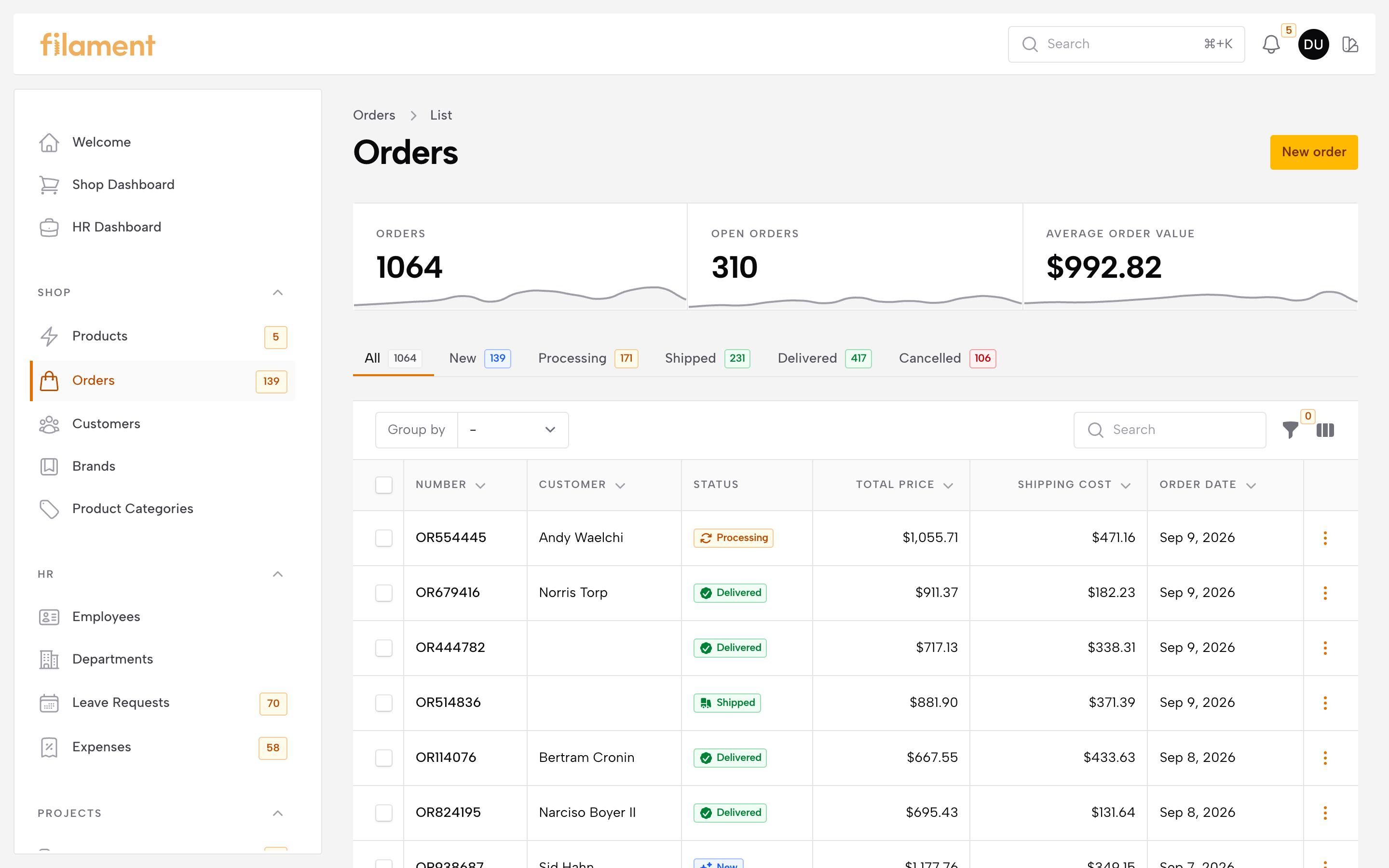Collapse the SHOP sidebar section
Screen dimensions: 1389x868
point(277,293)
